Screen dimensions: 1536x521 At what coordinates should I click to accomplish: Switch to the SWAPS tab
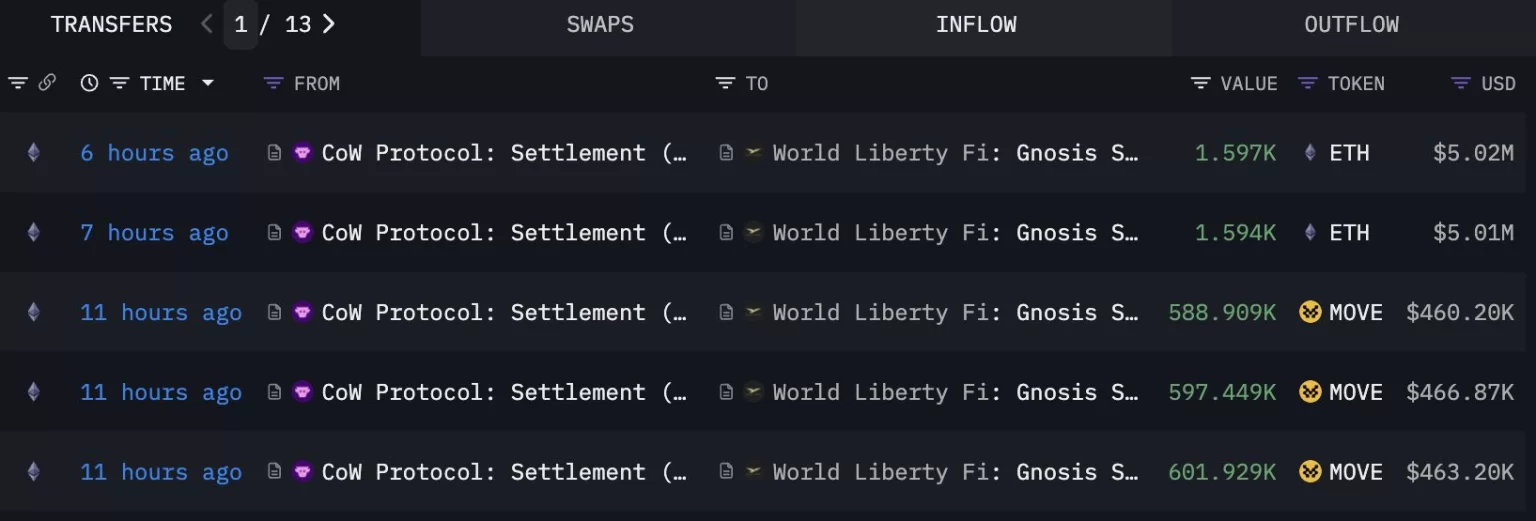[600, 25]
